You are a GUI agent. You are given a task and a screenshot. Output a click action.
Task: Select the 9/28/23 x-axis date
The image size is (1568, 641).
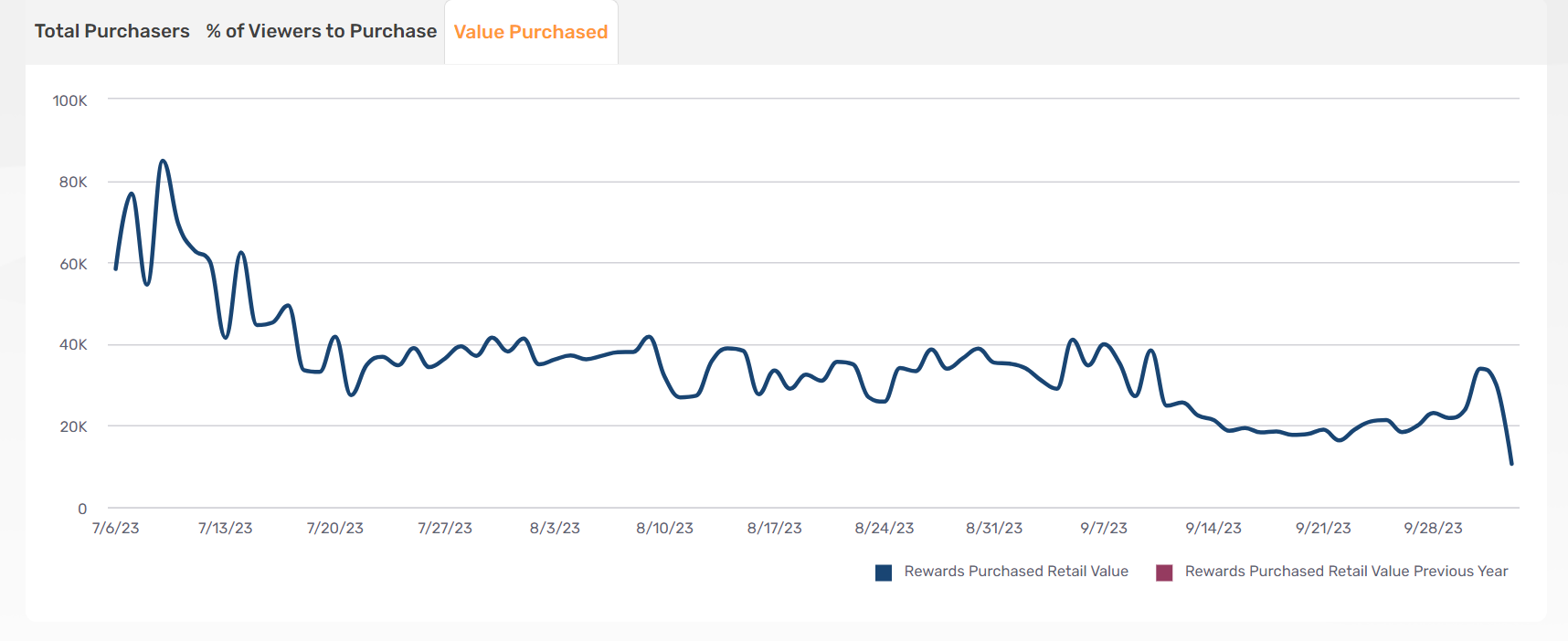[x=1433, y=529]
